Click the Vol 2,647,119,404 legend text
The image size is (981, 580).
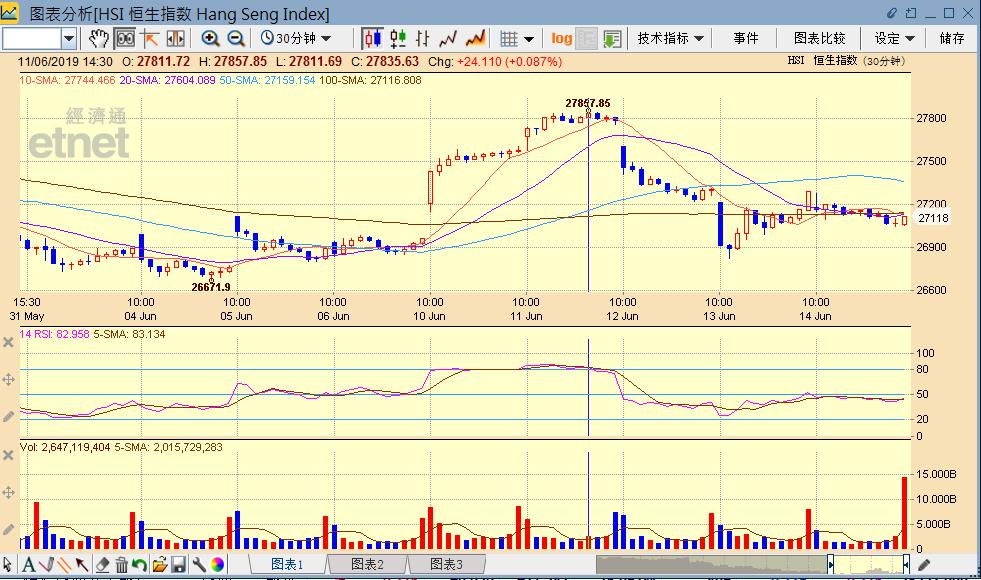65,447
